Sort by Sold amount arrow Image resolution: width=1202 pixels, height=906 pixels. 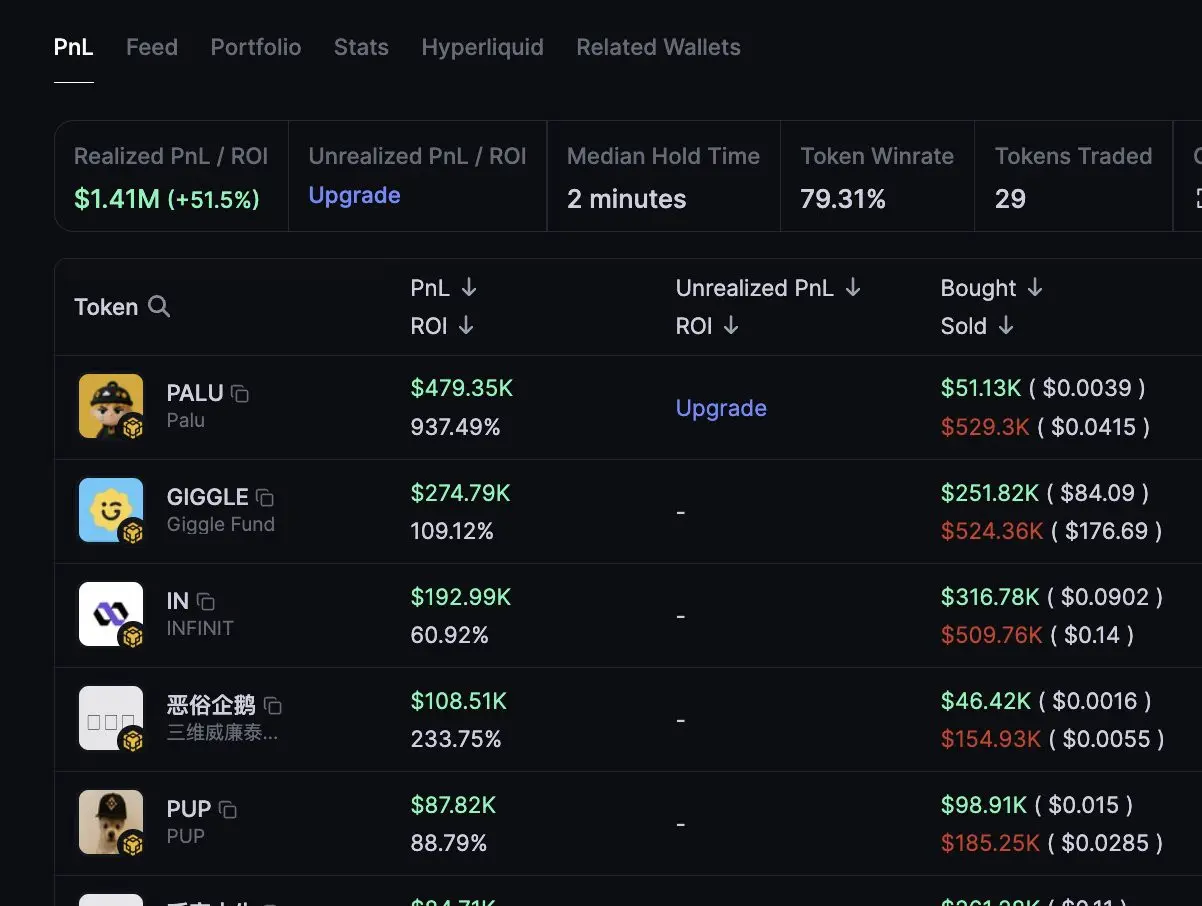pyautogui.click(x=1006, y=326)
